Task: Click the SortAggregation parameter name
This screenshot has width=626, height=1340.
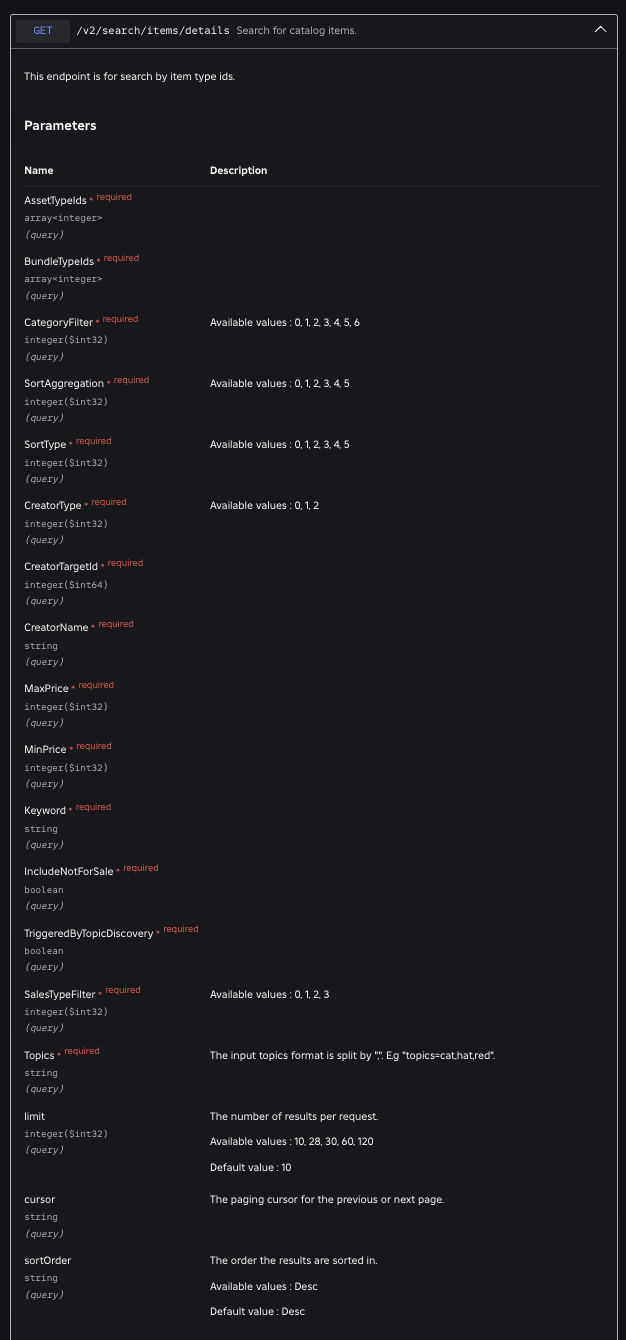Action: tap(63, 383)
